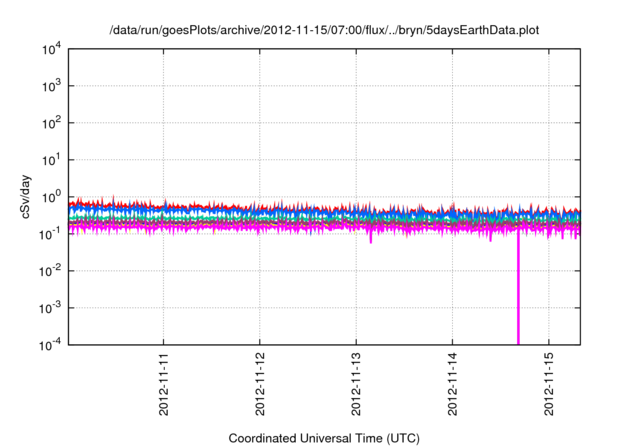This screenshot has width=640, height=448.
Task: Click the 10^0 y-axis tick label
Action: point(52,197)
